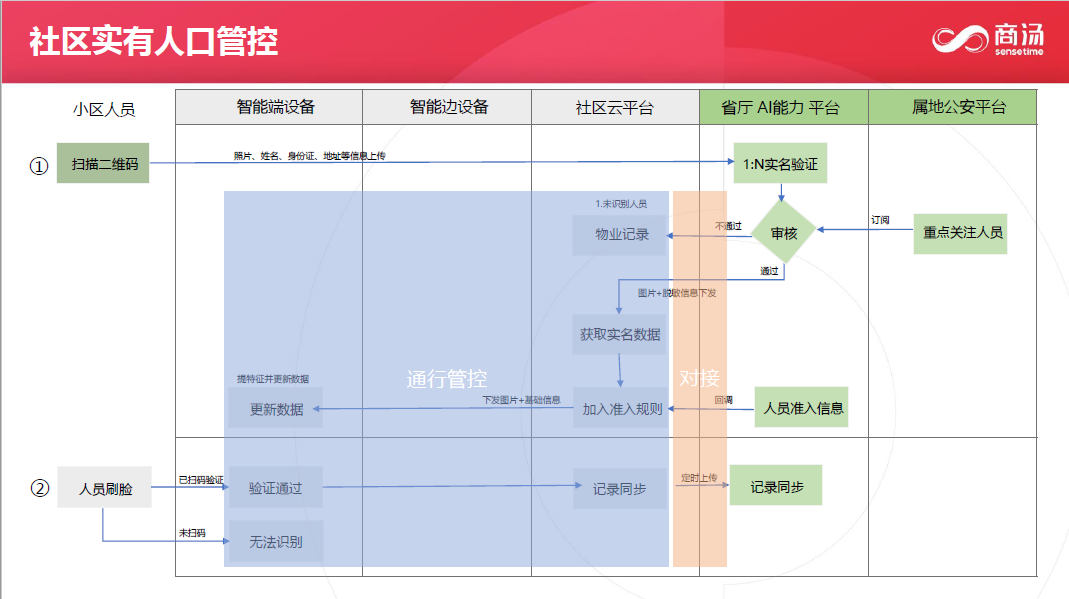The image size is (1069, 599).
Task: Click the circled number ② marker
Action: pyautogui.click(x=40, y=488)
